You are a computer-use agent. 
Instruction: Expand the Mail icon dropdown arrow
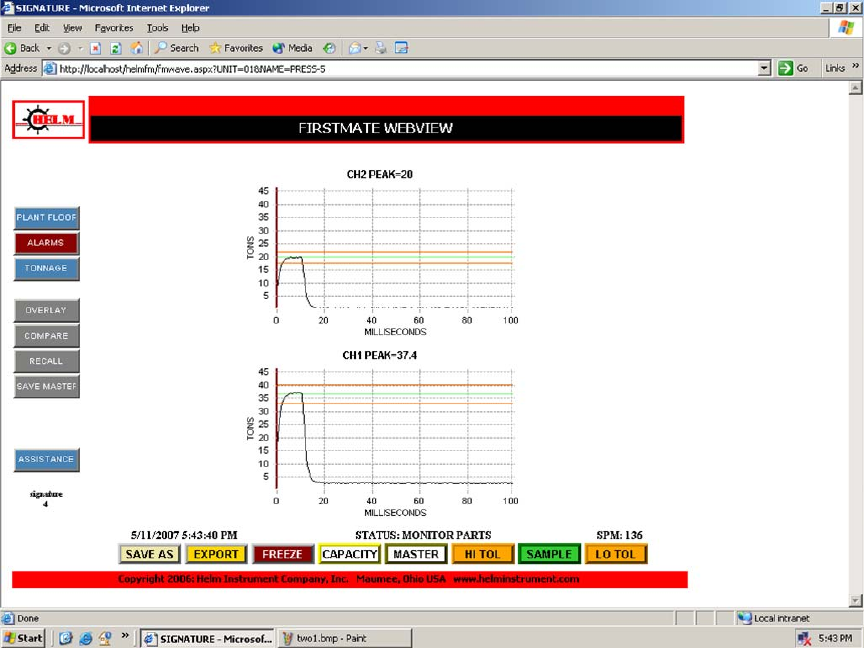[365, 48]
